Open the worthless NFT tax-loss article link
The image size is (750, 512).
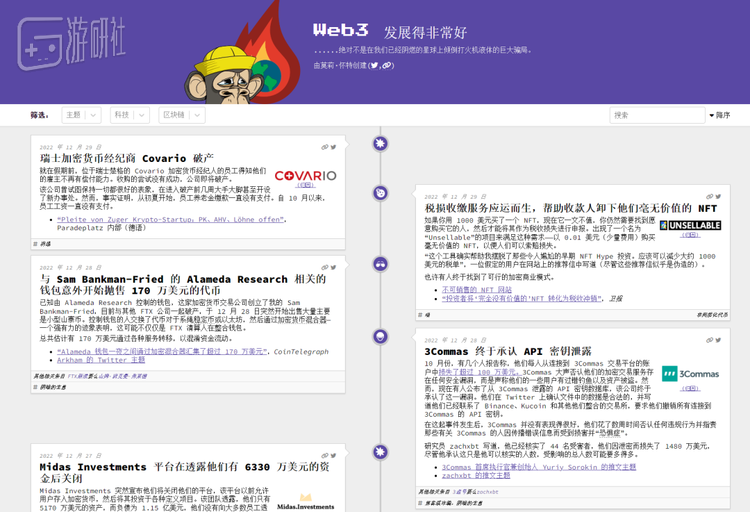[x=522, y=299]
